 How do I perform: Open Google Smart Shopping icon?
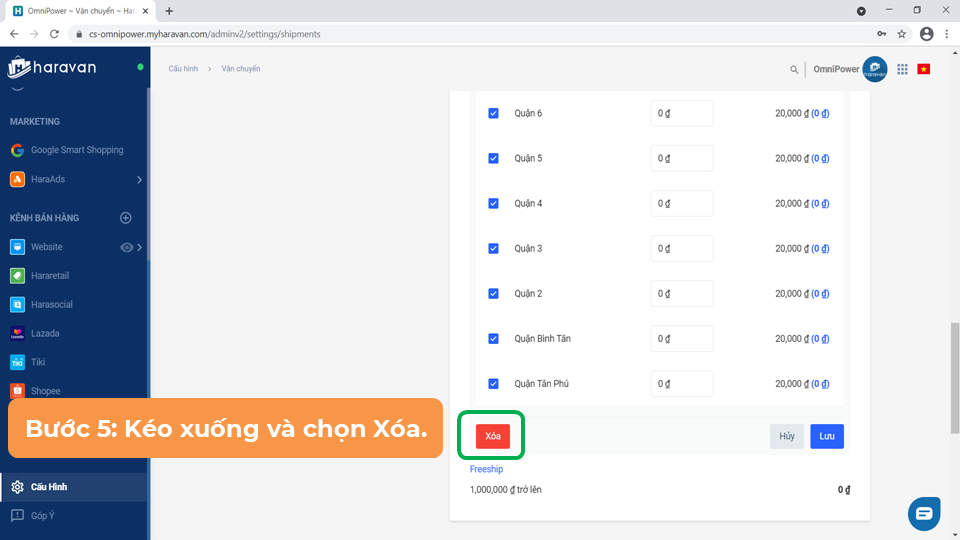[x=17, y=150]
